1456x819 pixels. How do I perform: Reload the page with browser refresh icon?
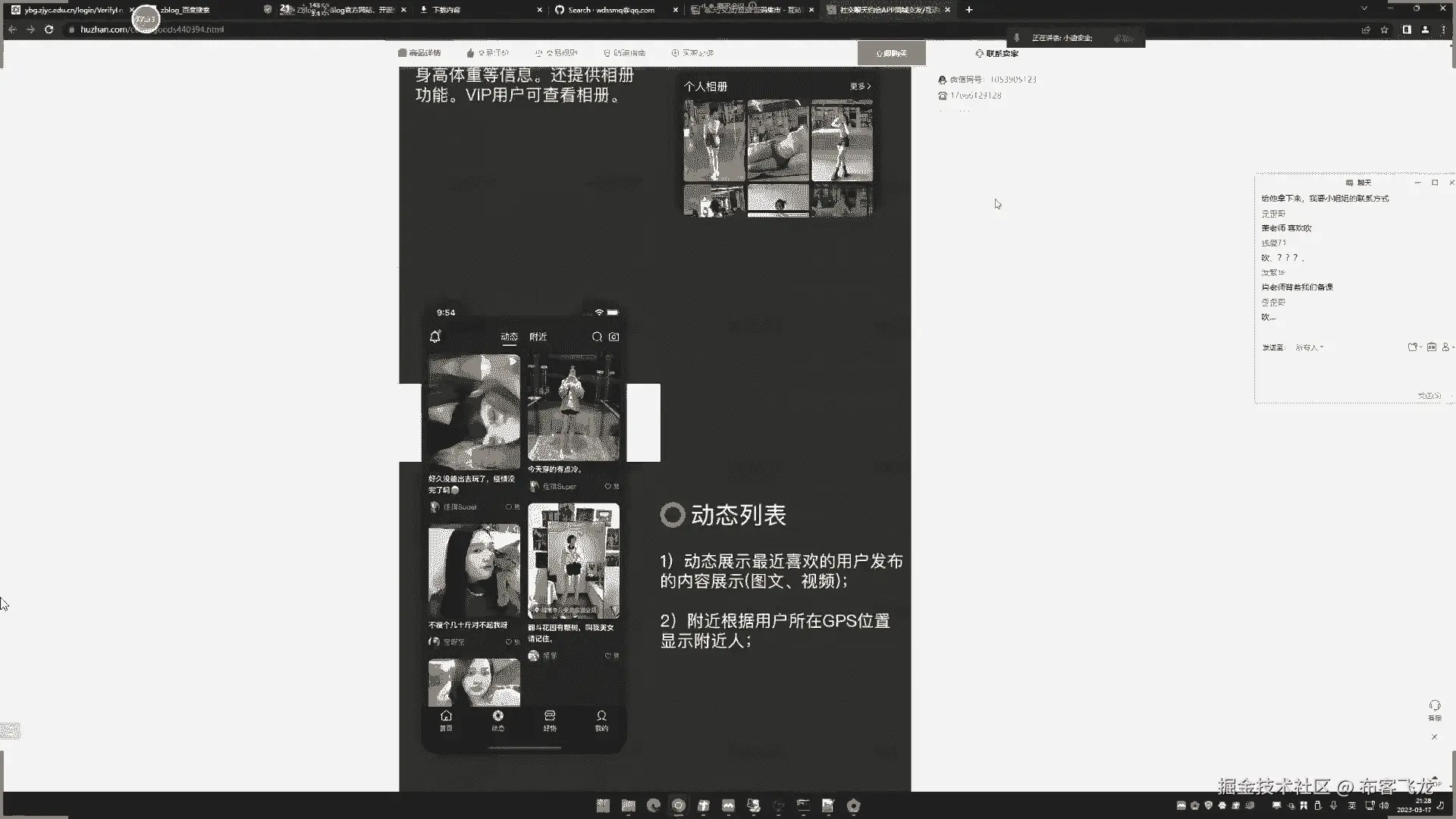49,30
